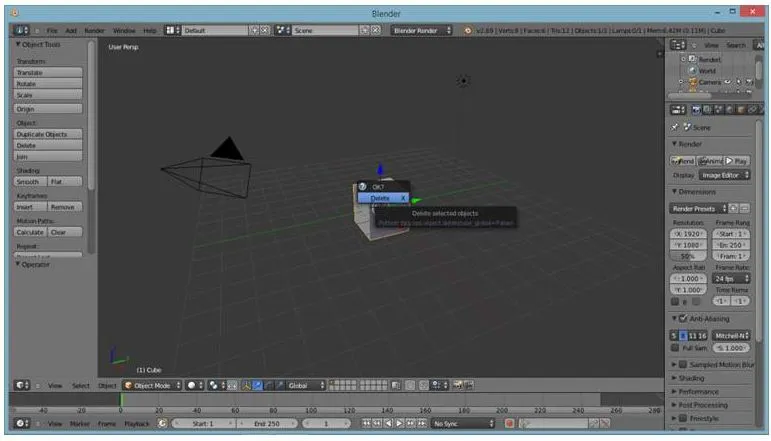Jump to last frame in timeline
The width and height of the screenshot is (771, 441).
coord(422,423)
